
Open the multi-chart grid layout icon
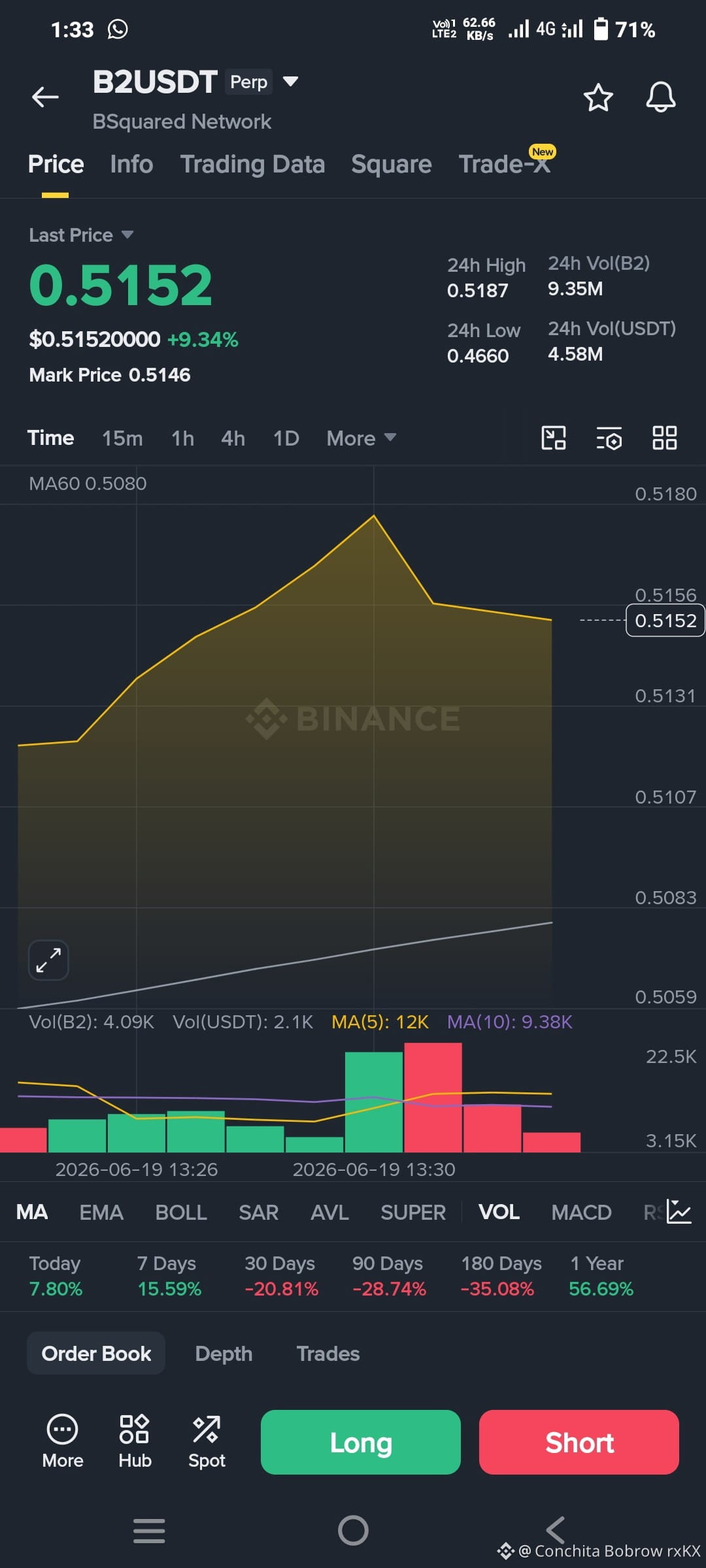pyautogui.click(x=665, y=438)
